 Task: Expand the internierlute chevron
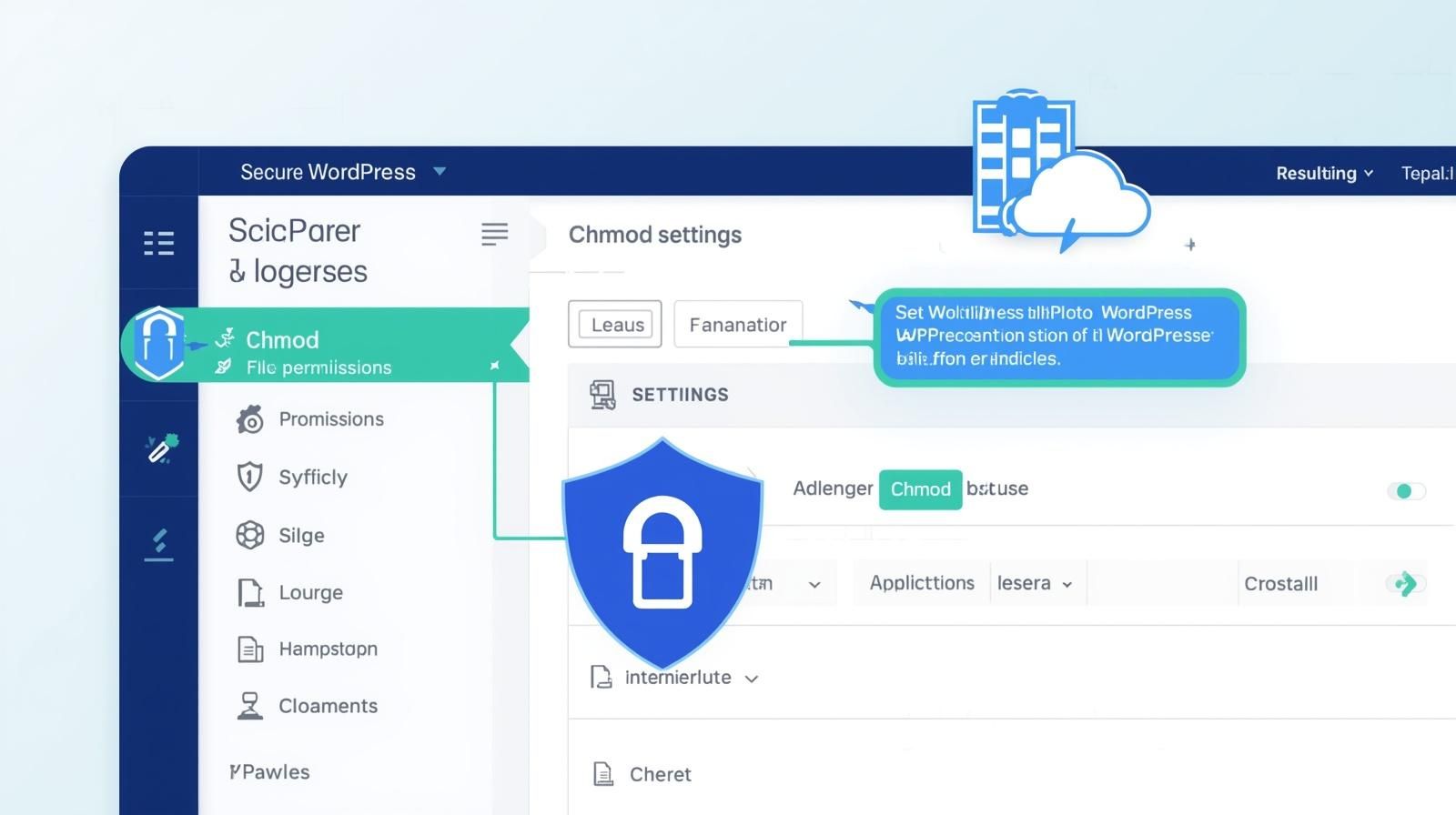[x=752, y=679]
